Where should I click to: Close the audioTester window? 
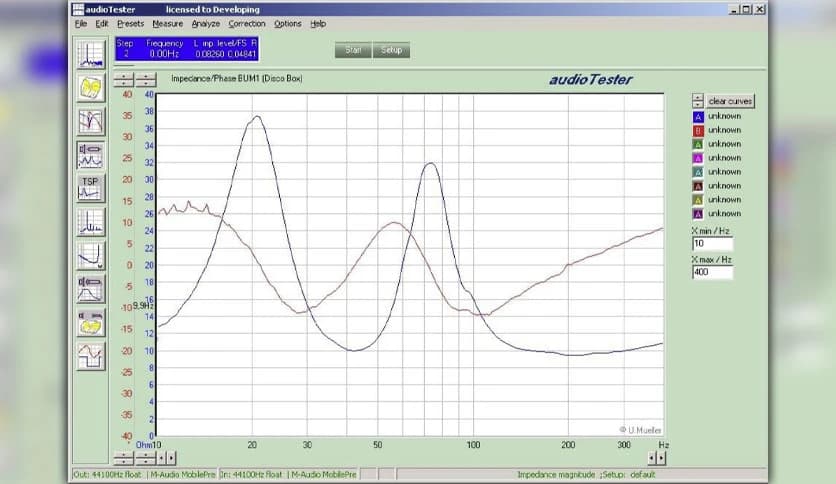coord(760,10)
